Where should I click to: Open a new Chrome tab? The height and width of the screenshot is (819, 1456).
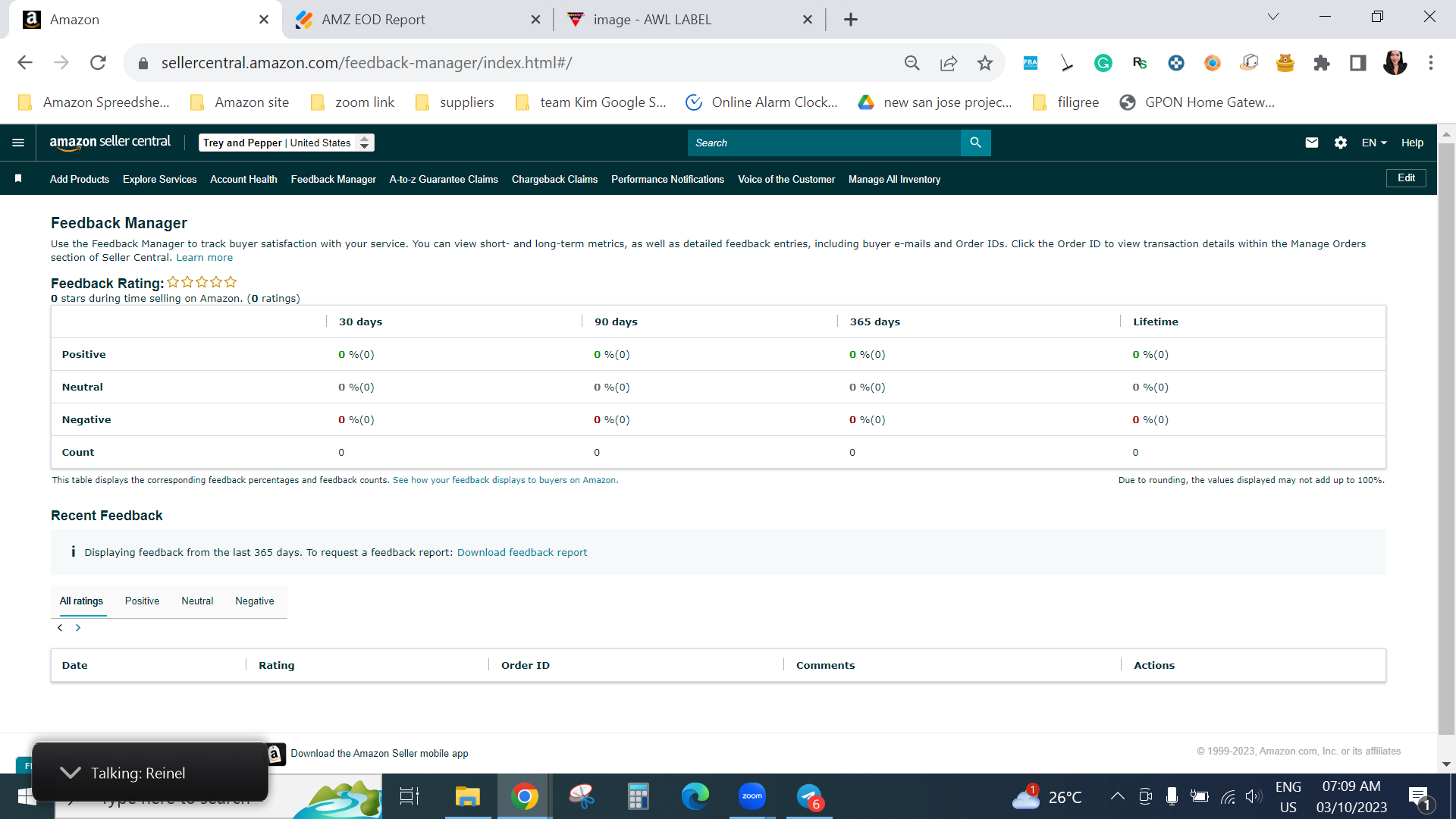point(851,20)
